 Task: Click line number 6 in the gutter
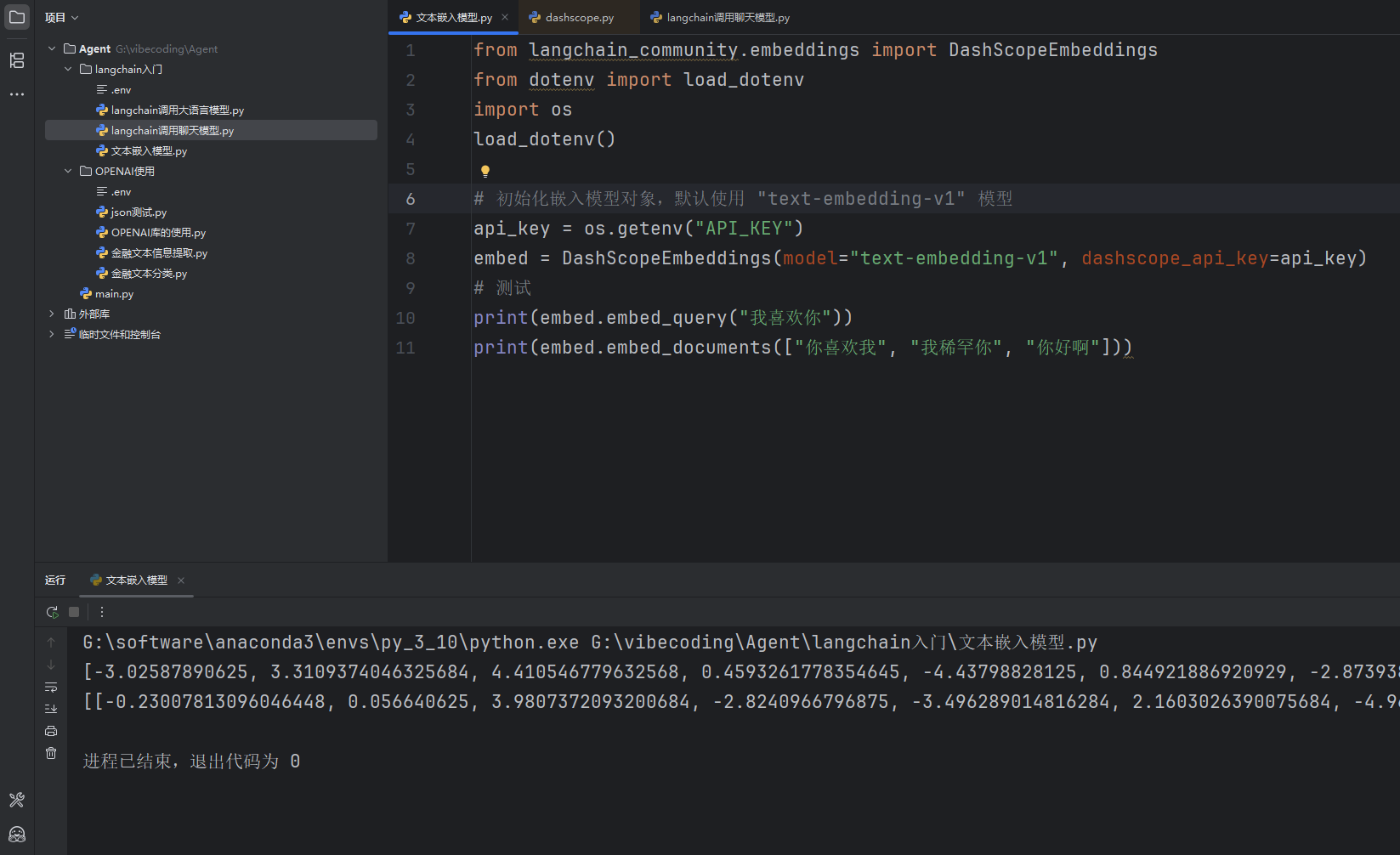tap(411, 199)
